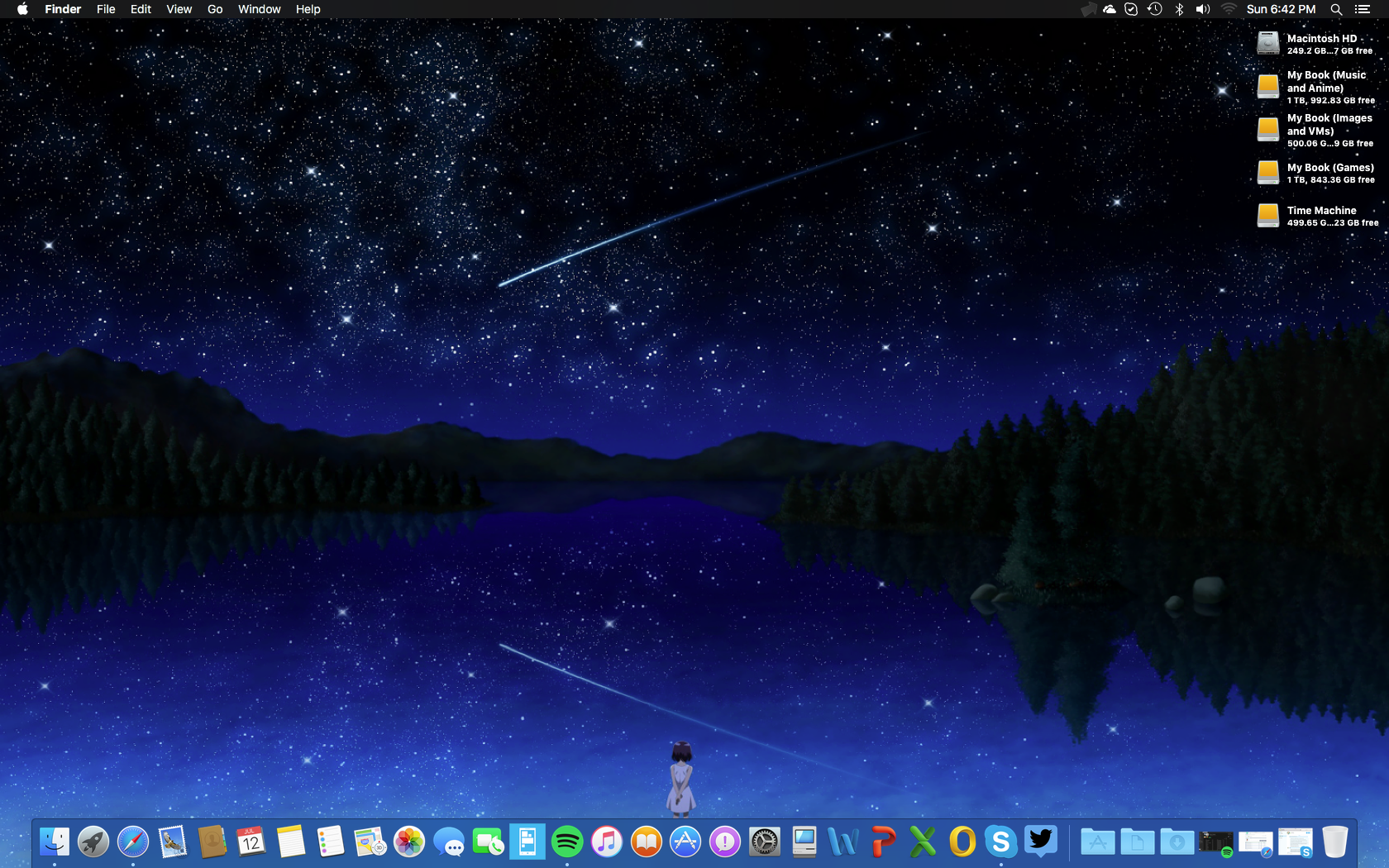Open Time Machine menu bar icon
Image resolution: width=1389 pixels, height=868 pixels.
pyautogui.click(x=1155, y=9)
